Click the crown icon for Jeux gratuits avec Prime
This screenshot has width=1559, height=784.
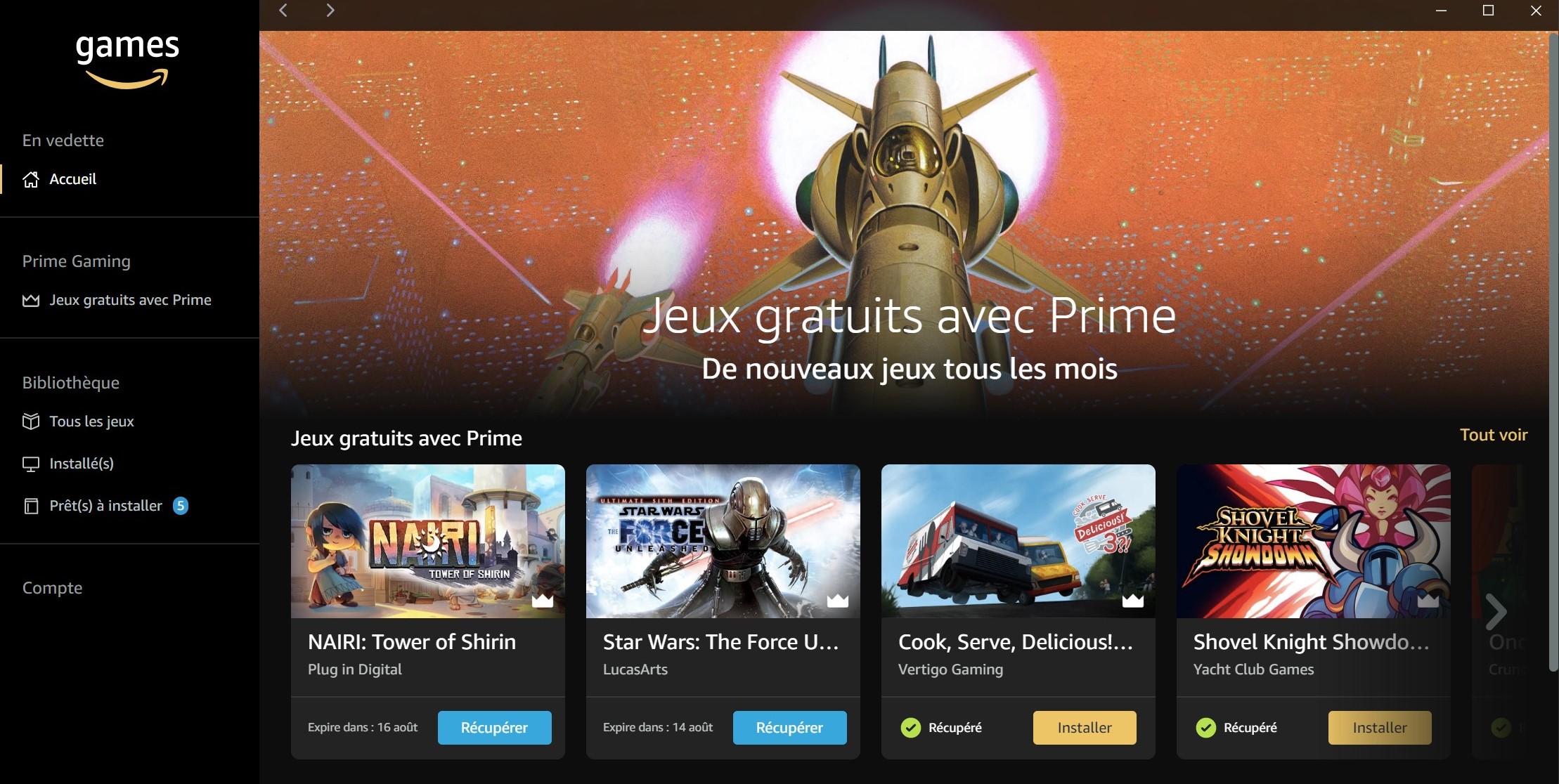tap(31, 301)
